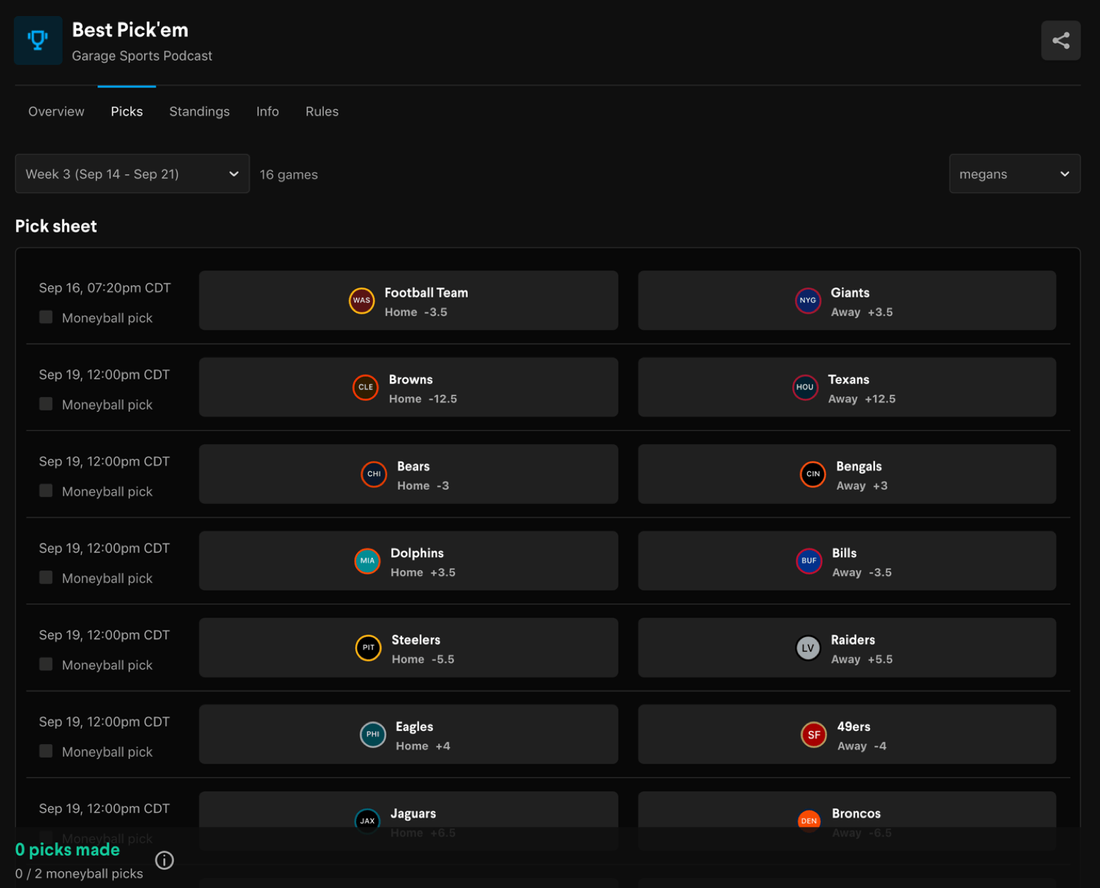Select Steelers Home -5.5 pick
Viewport: 1100px width, 888px height.
408,648
